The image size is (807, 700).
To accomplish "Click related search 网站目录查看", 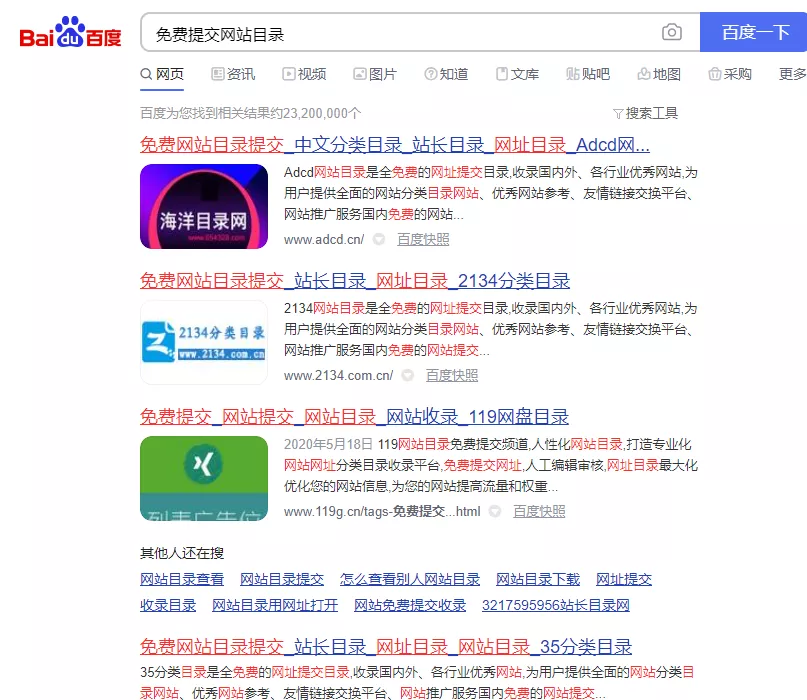I will coord(183,578).
